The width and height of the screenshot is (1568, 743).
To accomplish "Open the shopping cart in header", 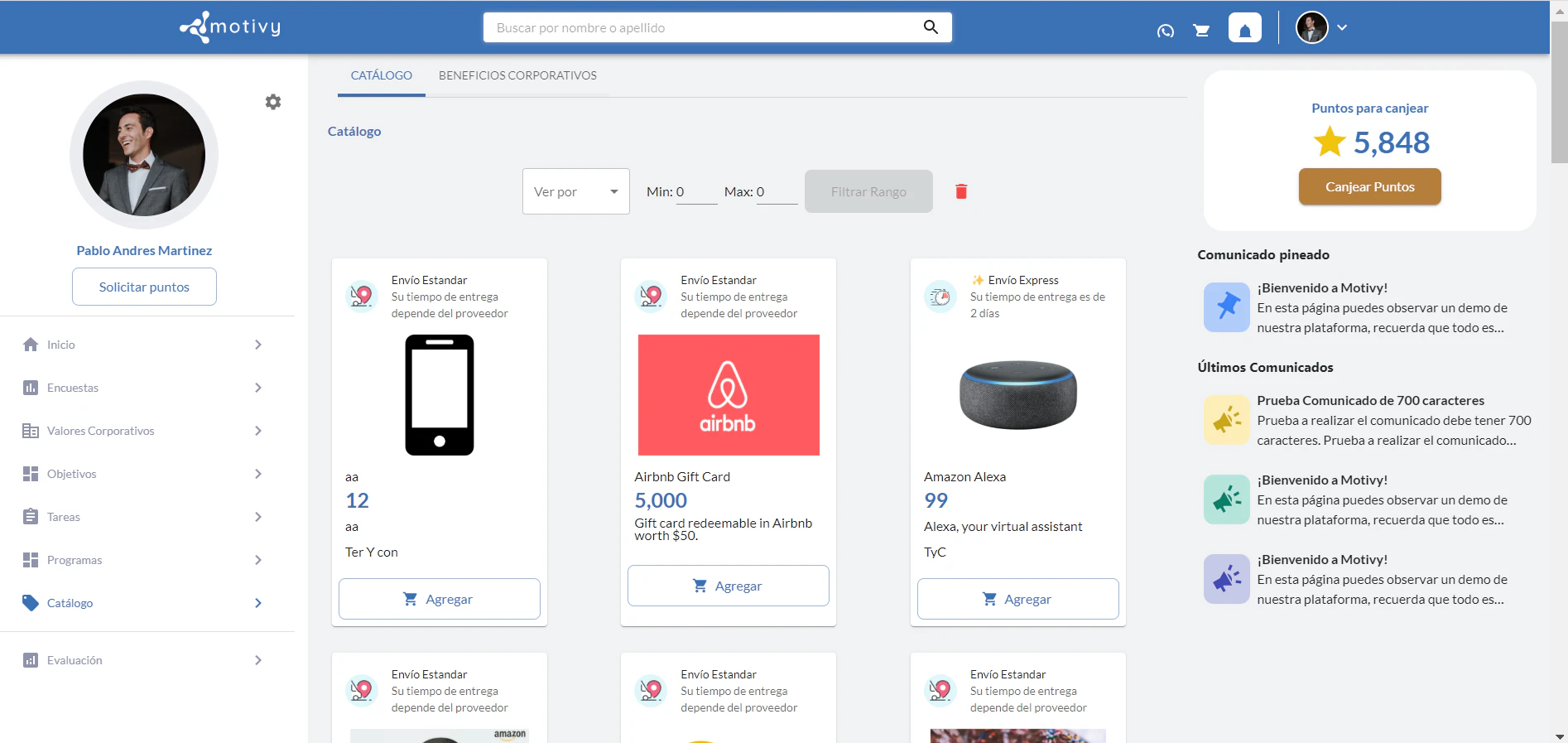I will [x=1201, y=31].
